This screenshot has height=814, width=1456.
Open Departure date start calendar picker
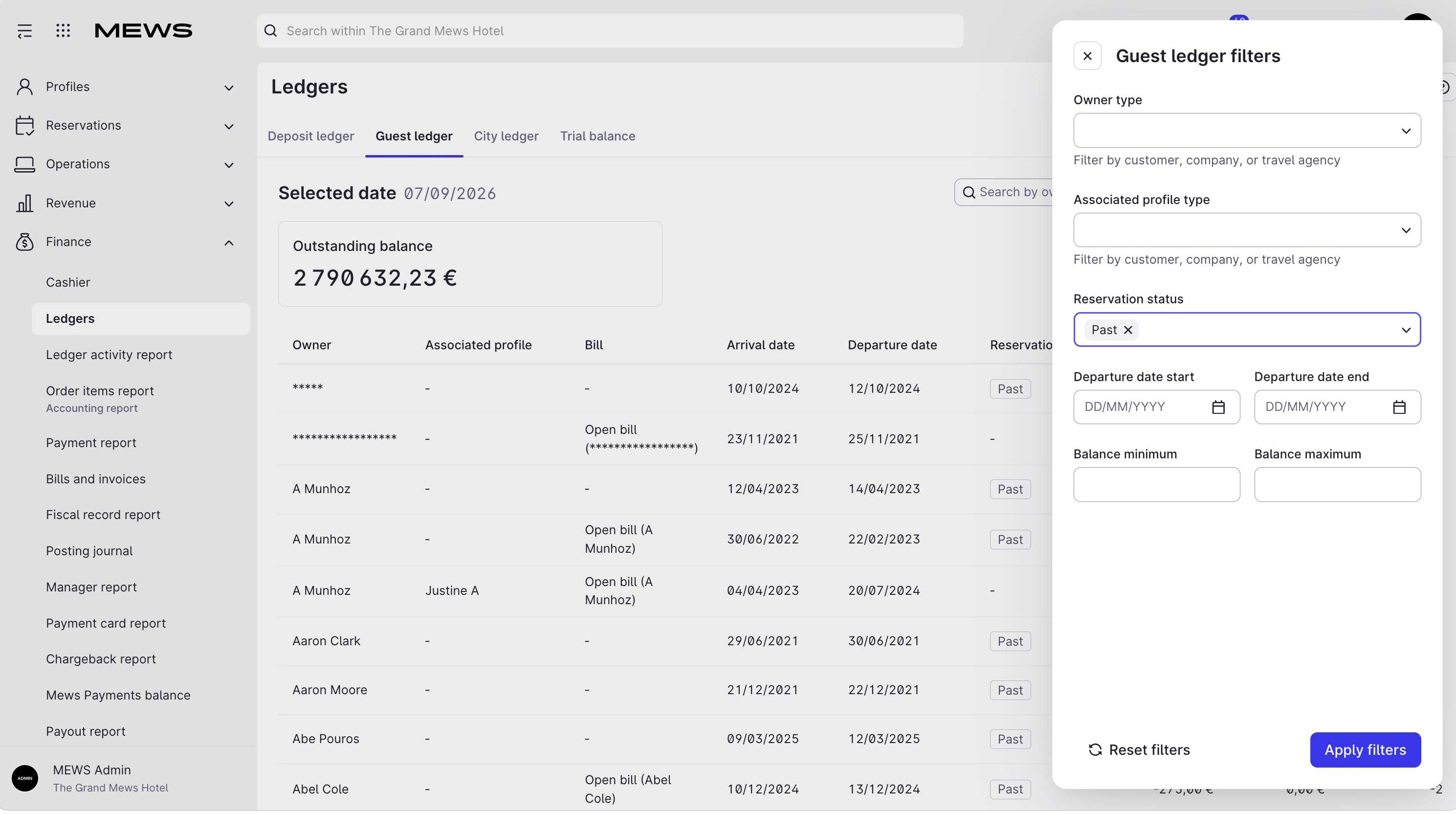[1218, 407]
